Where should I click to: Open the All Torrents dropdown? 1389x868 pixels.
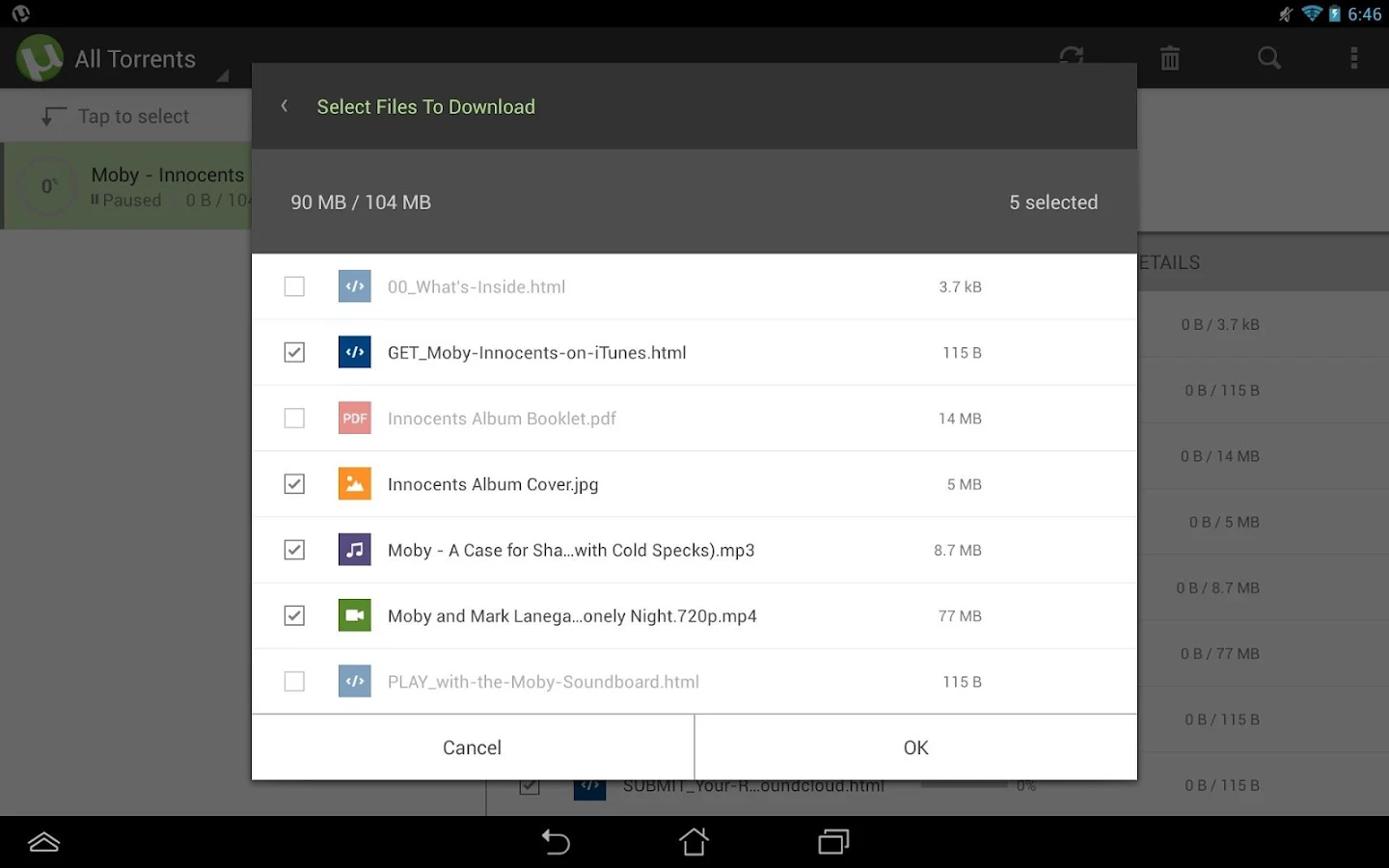click(135, 58)
